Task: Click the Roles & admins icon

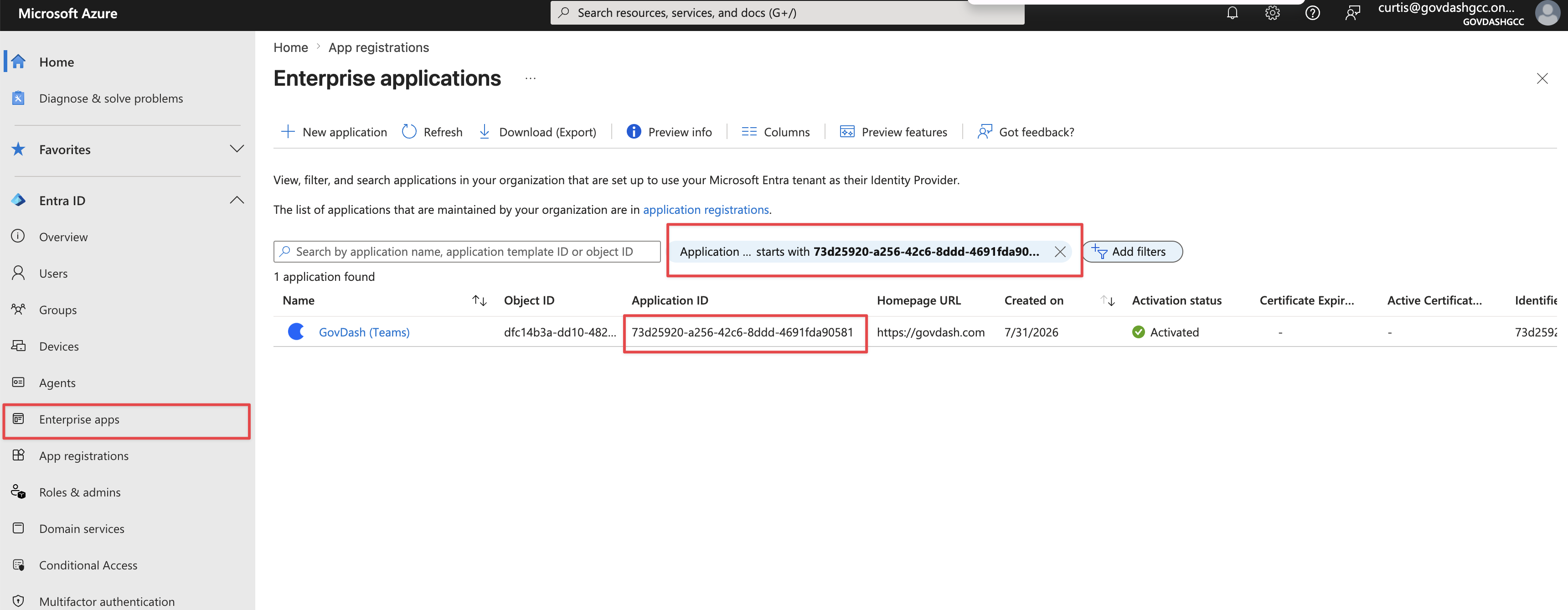Action: [18, 492]
